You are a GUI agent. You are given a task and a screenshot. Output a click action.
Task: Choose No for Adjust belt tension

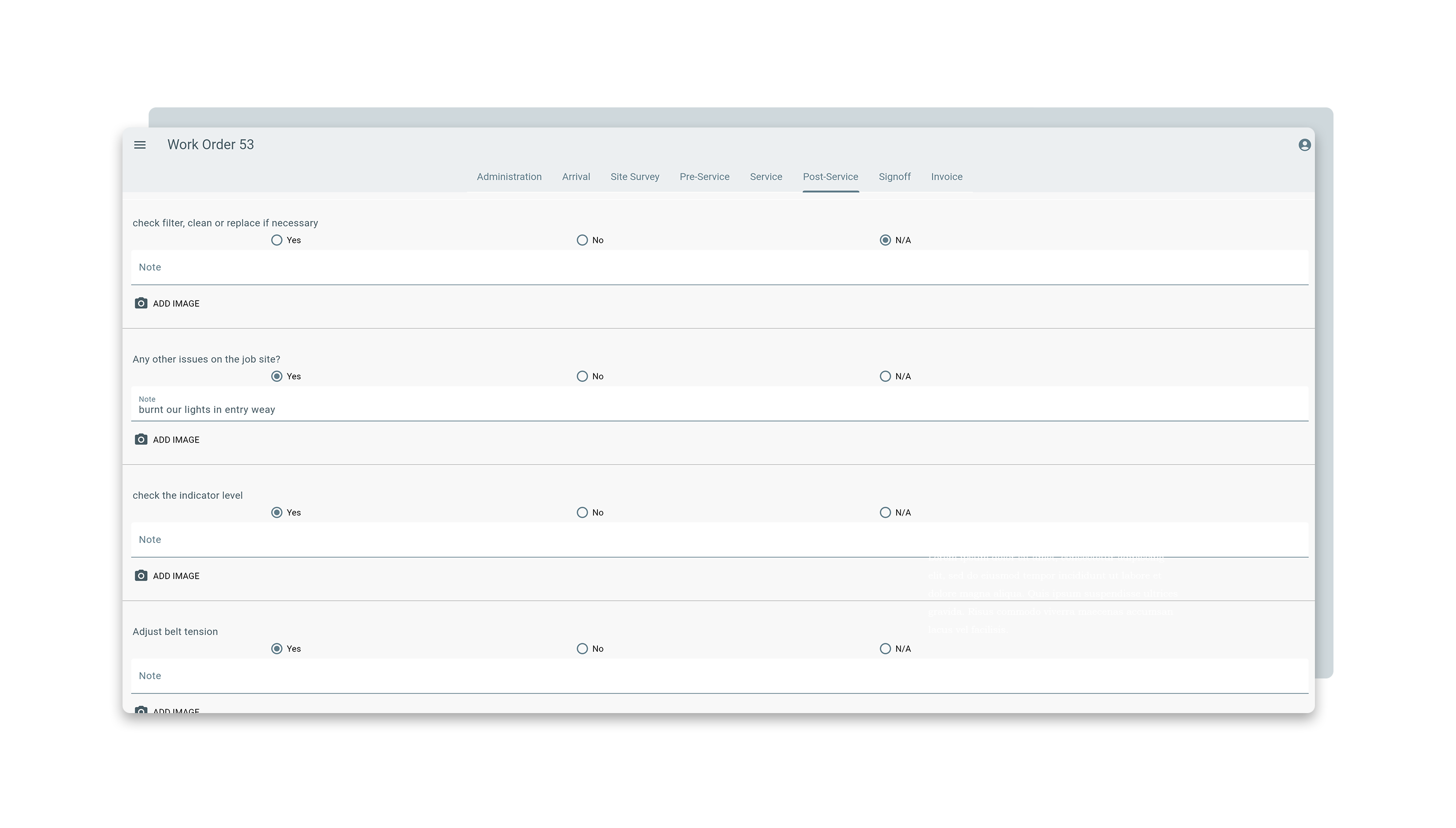[x=582, y=649]
